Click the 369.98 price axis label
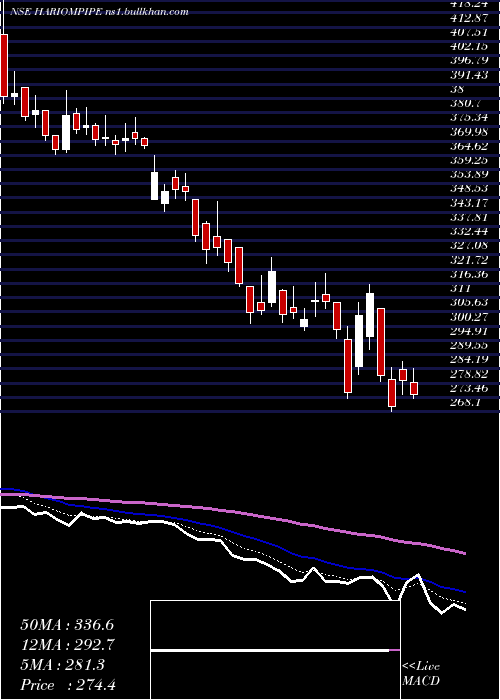The width and height of the screenshot is (500, 700). [x=471, y=132]
